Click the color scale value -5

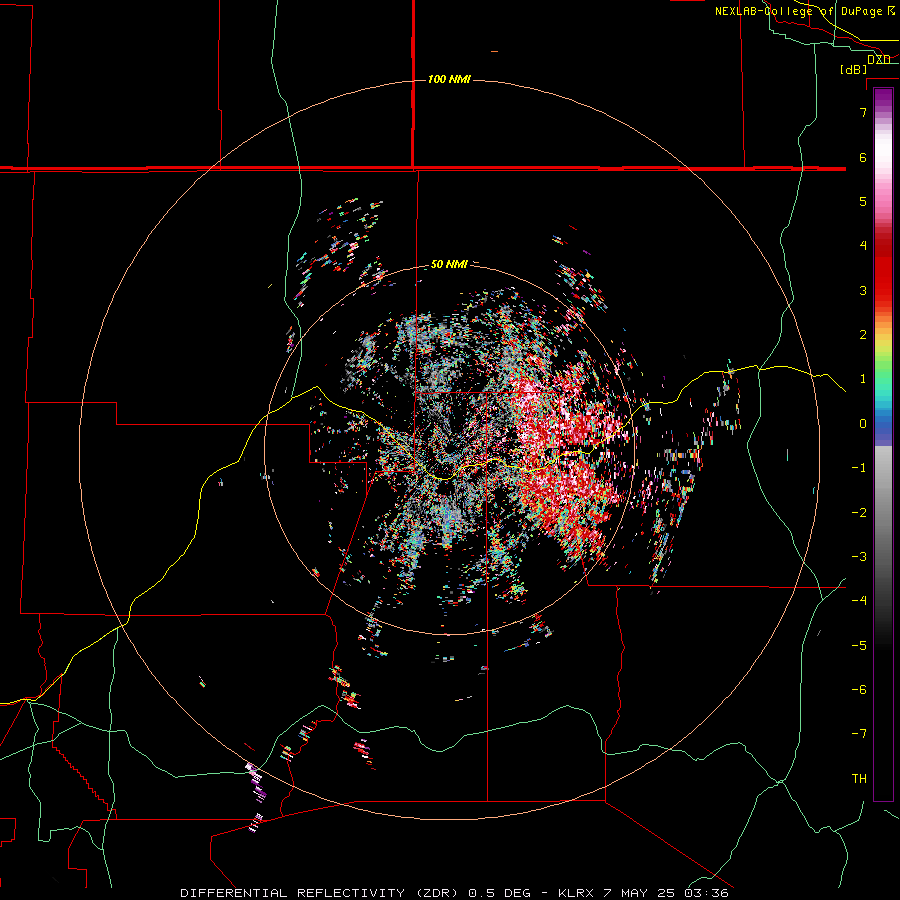click(859, 646)
